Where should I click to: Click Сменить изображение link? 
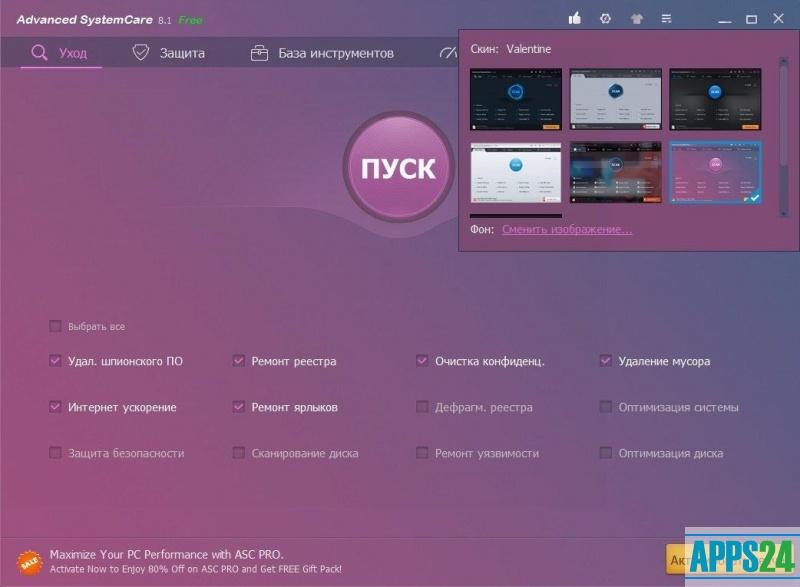[x=567, y=229]
